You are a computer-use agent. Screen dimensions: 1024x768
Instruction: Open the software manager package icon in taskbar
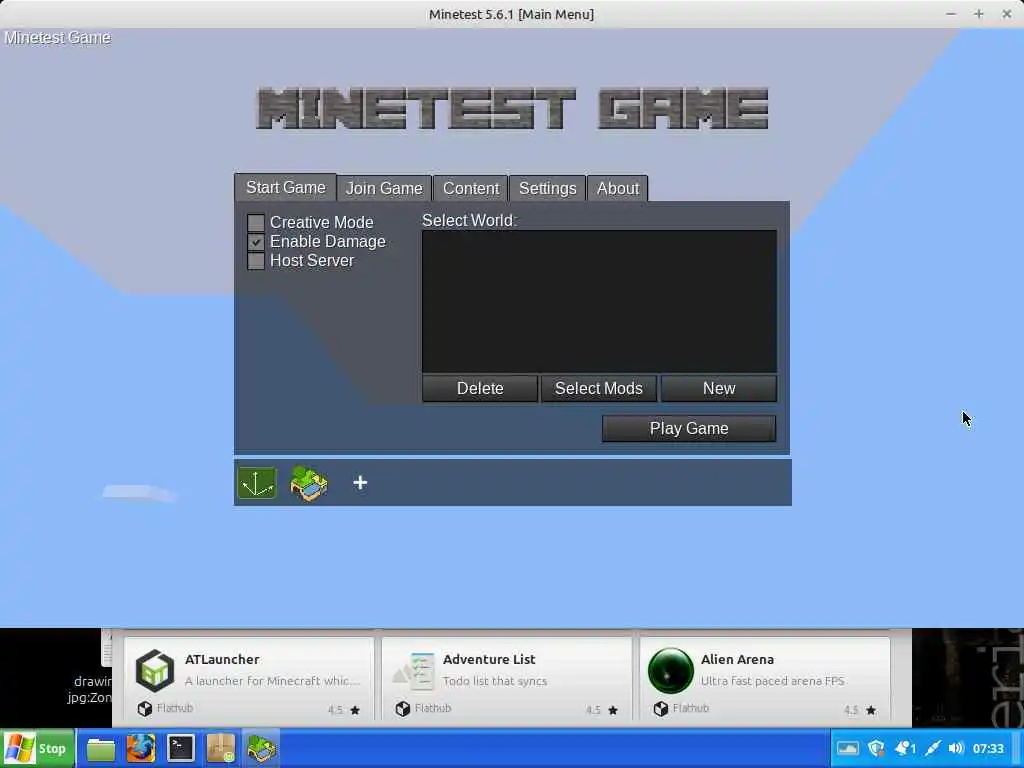pos(221,748)
